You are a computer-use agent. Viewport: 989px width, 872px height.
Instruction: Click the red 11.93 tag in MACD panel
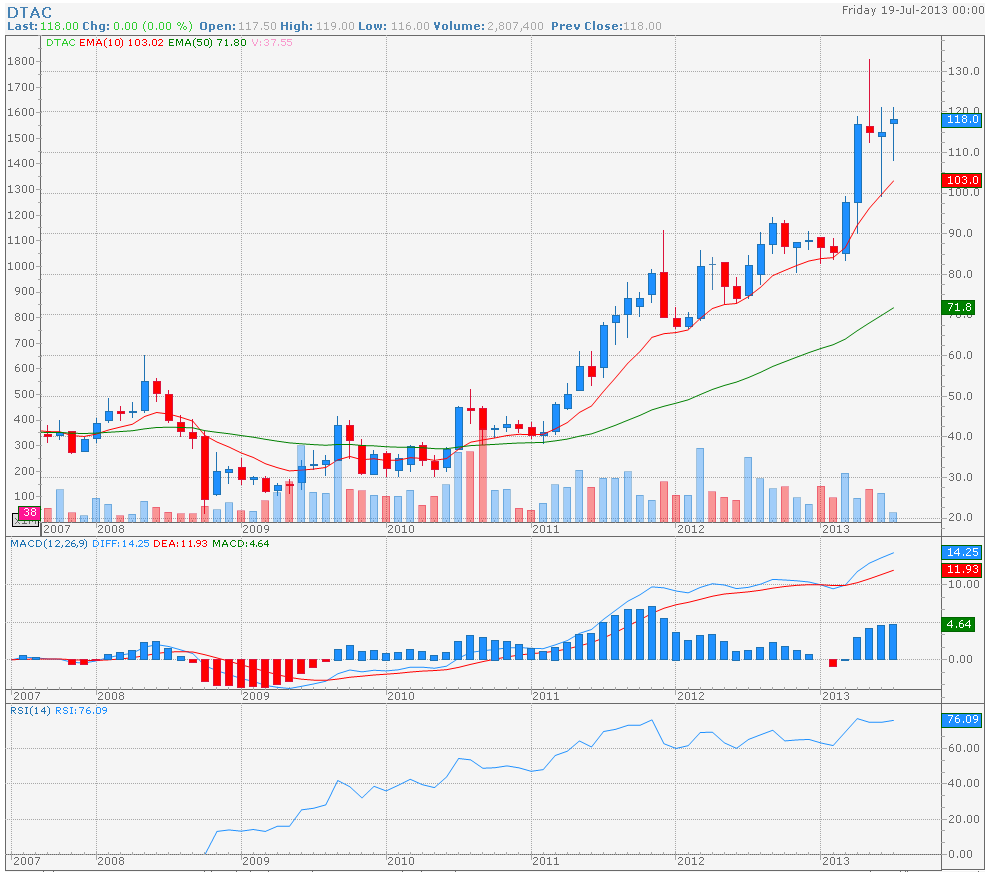[x=961, y=569]
